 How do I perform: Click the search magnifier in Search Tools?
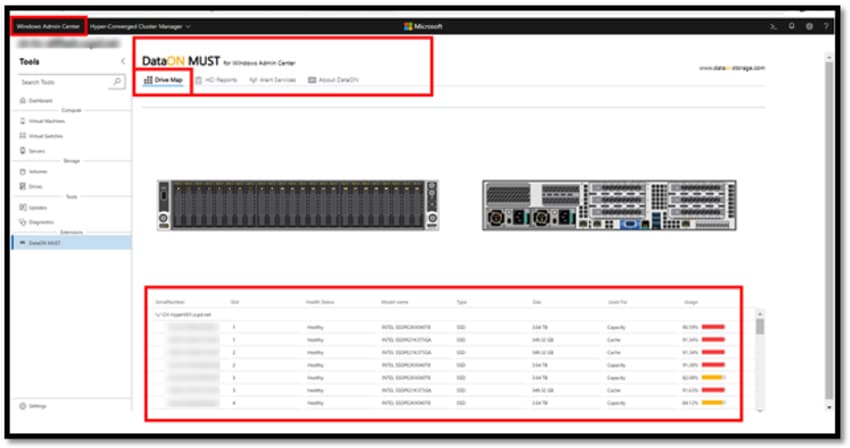pyautogui.click(x=117, y=82)
